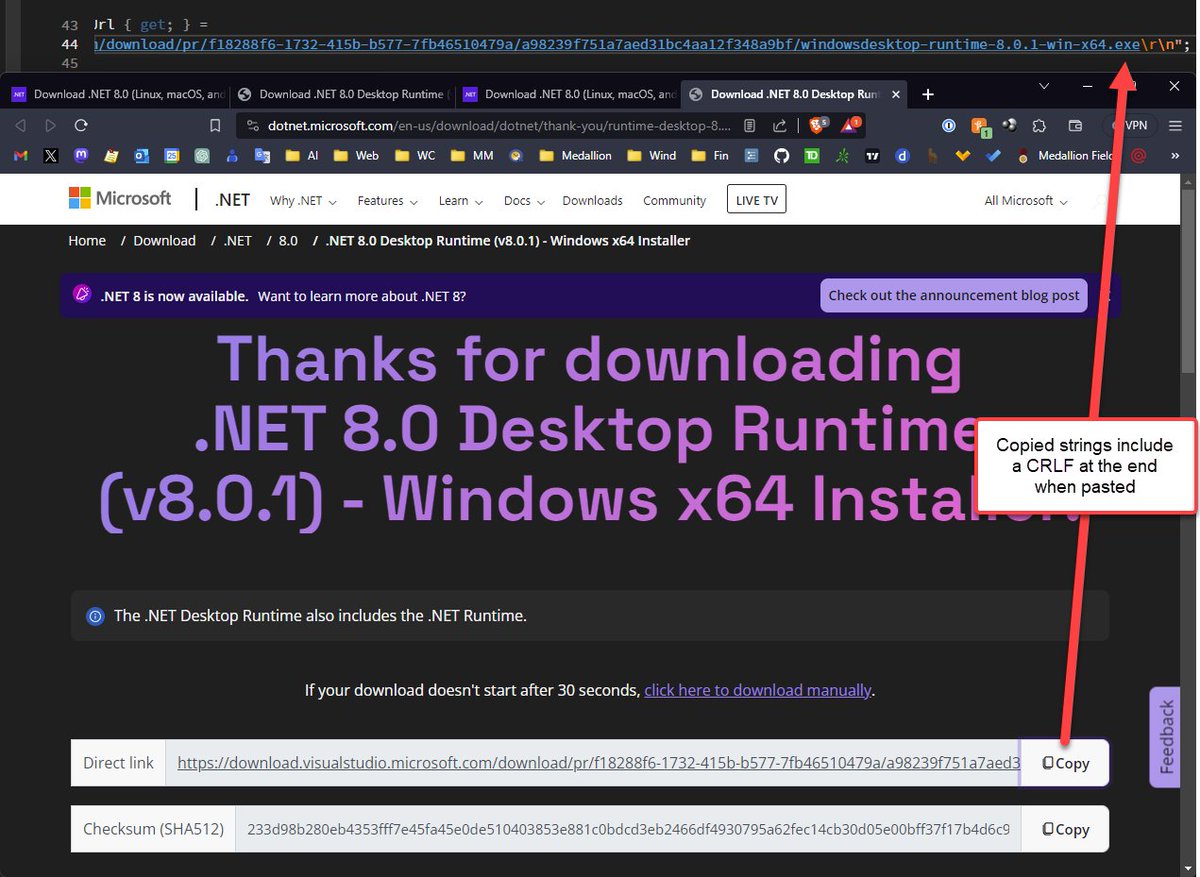Open the WC bookmarks folder

[x=415, y=156]
